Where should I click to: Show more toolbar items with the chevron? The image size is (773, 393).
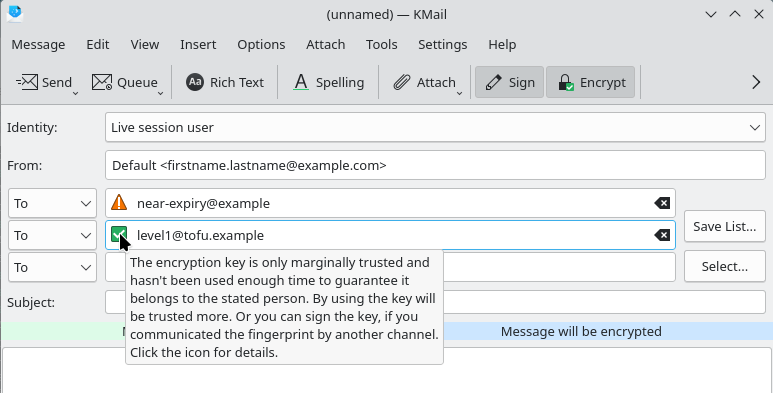(x=756, y=82)
